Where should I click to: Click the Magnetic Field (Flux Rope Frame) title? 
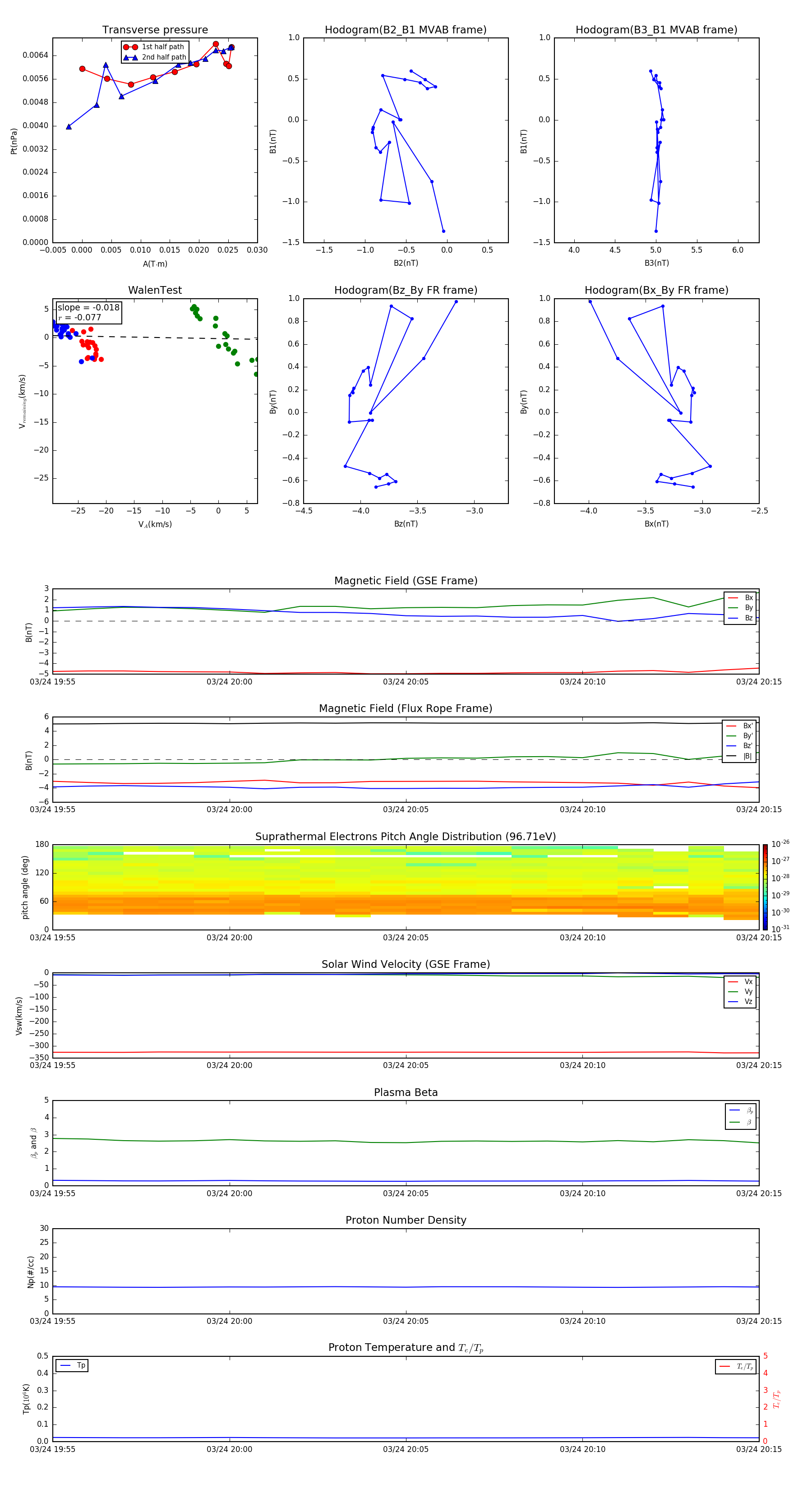point(406,709)
